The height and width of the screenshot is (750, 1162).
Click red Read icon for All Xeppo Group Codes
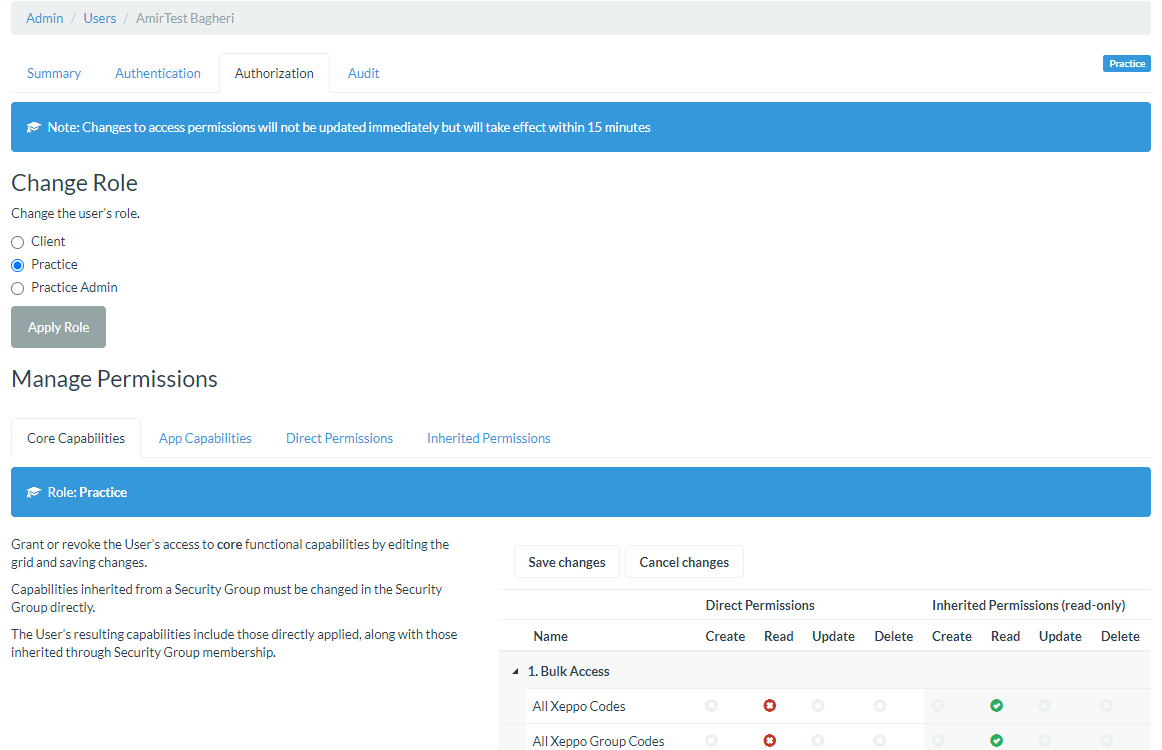[770, 741]
